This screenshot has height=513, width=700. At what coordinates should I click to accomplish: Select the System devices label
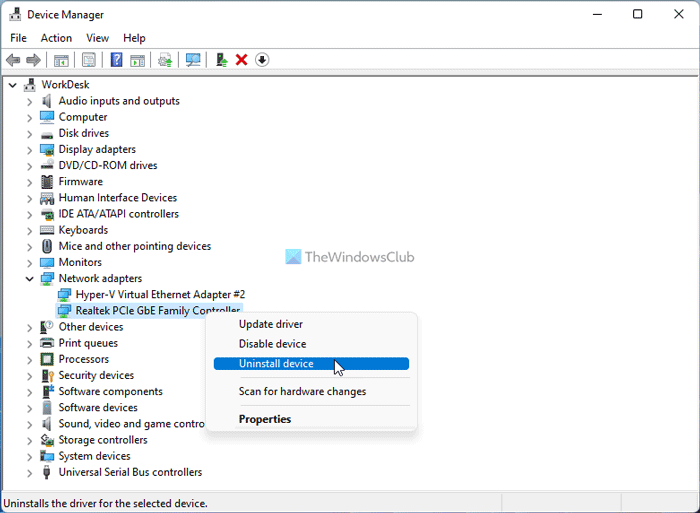[x=95, y=456]
